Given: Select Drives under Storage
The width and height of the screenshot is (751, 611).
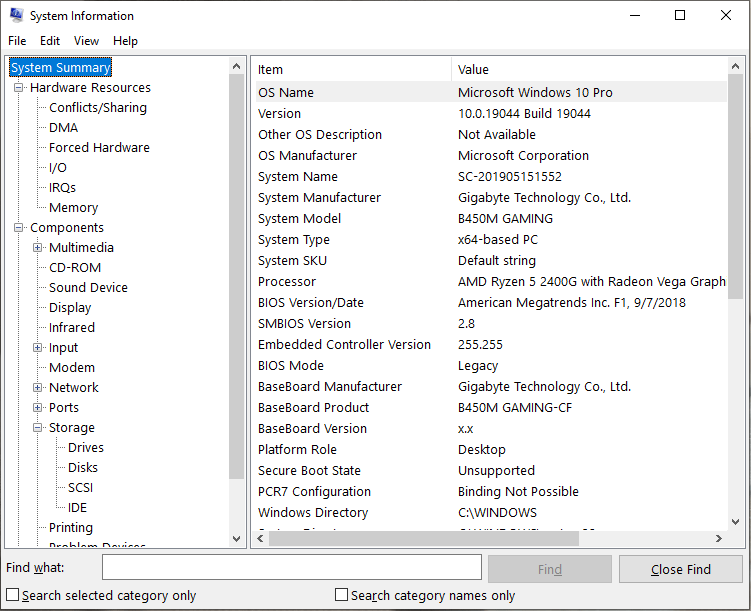Looking at the screenshot, I should coord(86,448).
